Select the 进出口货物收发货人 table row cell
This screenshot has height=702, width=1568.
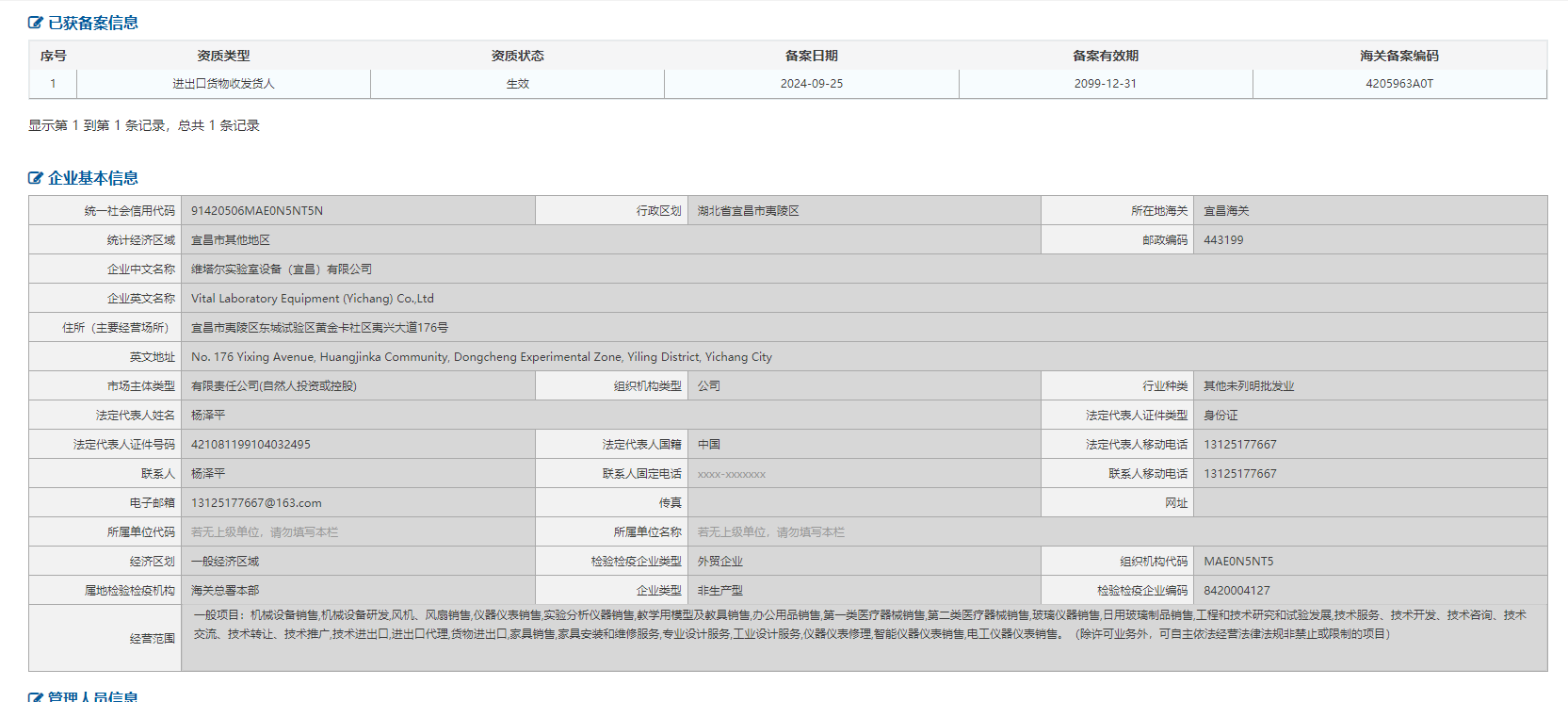[x=223, y=84]
